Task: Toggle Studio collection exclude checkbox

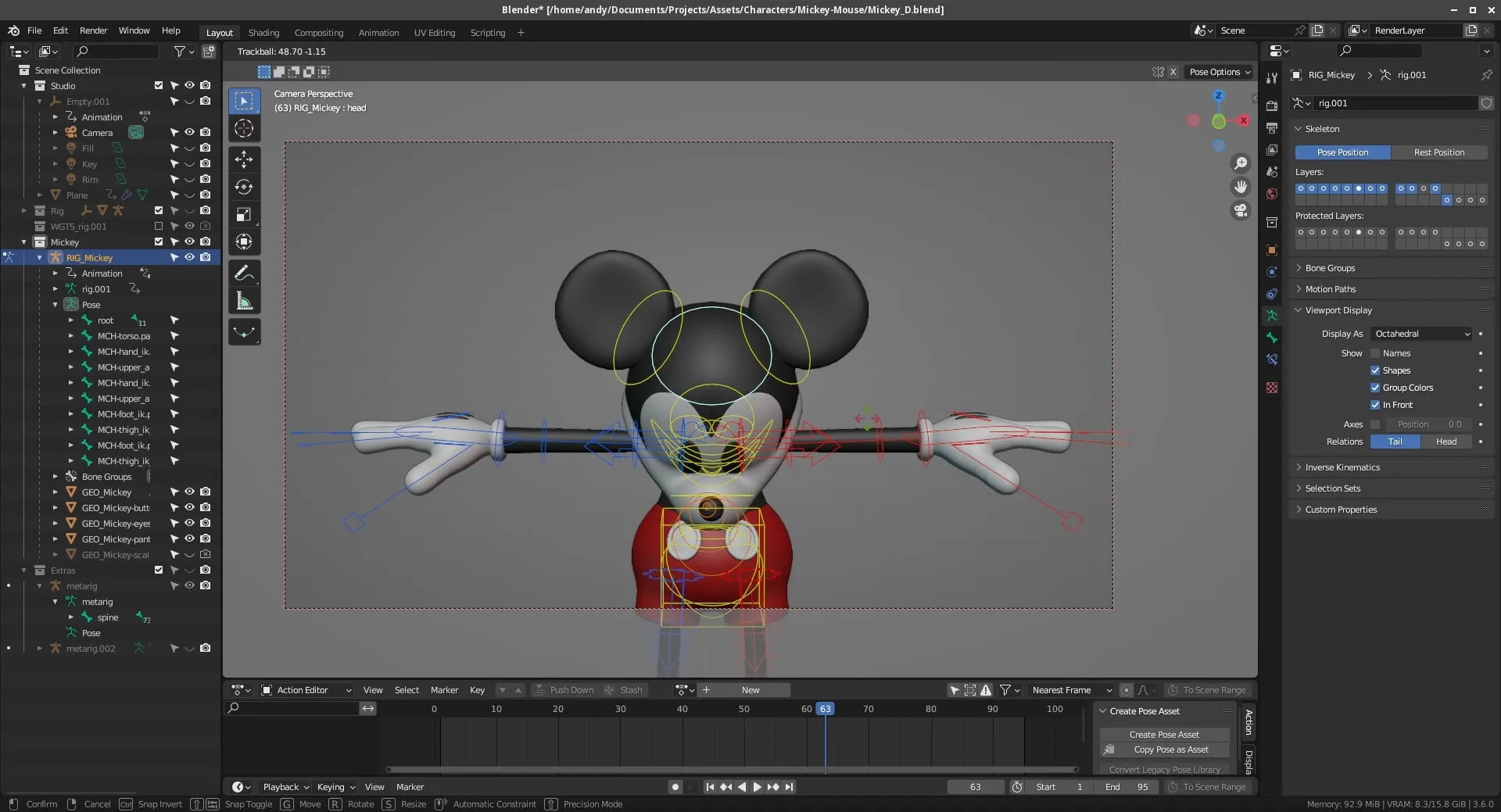Action: (x=159, y=85)
